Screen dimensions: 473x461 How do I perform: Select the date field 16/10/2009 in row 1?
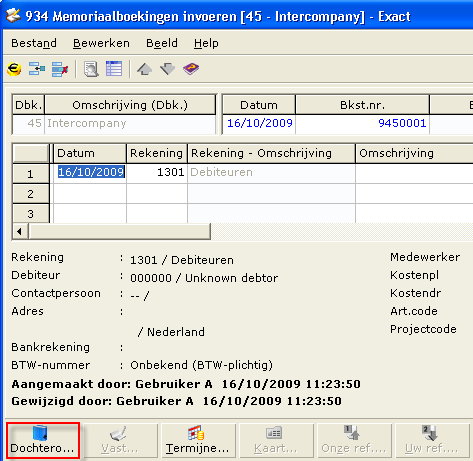coord(91,172)
